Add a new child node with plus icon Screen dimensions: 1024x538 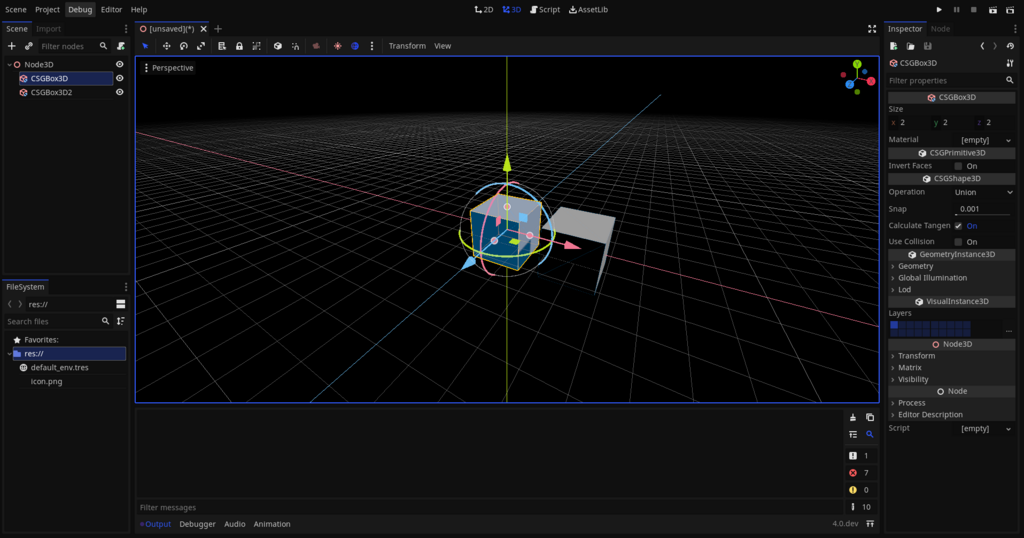[x=12, y=46]
